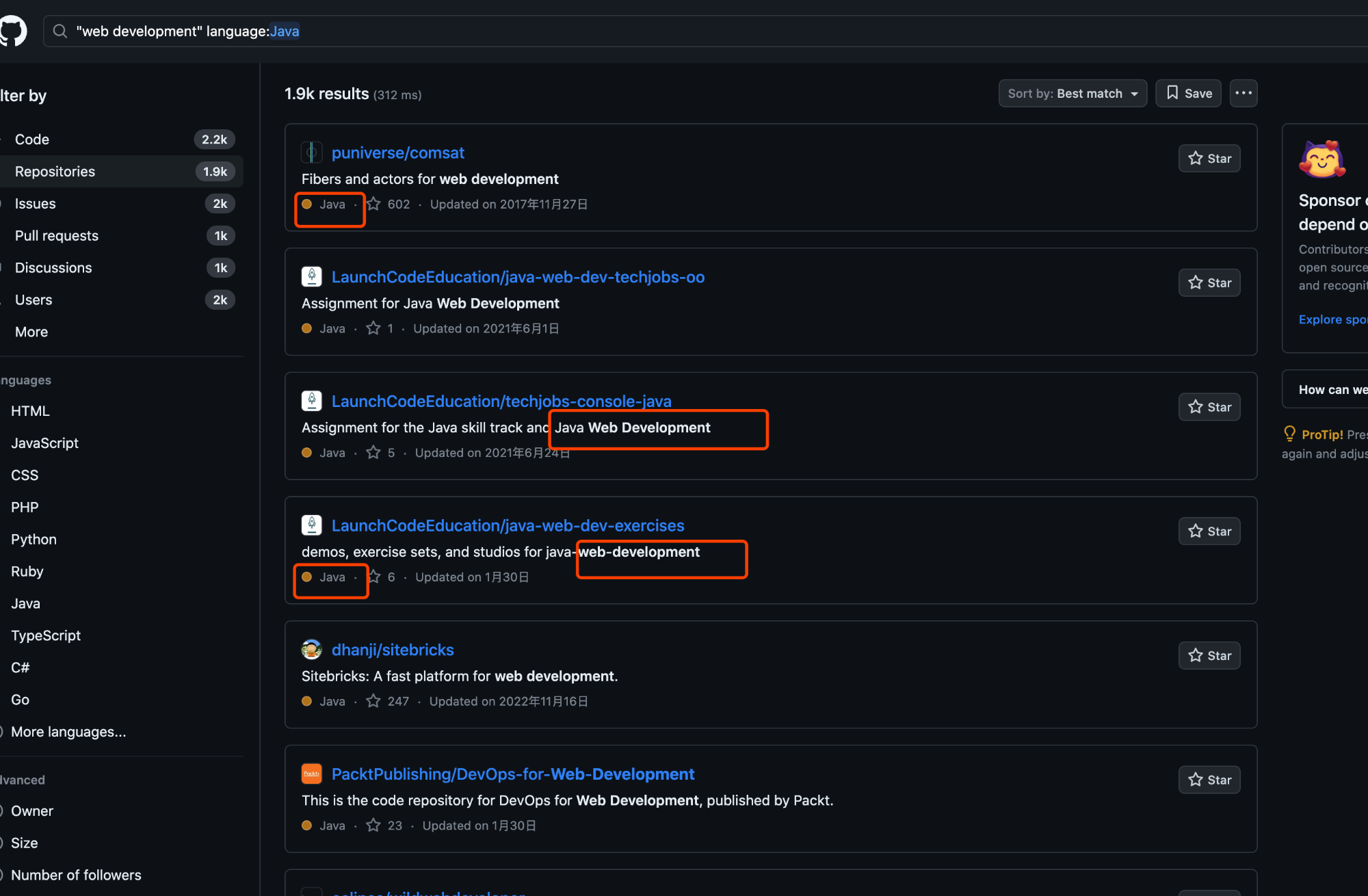Expand the Owner advanced filter
Screen dimensions: 1368x896
pyautogui.click(x=32, y=811)
